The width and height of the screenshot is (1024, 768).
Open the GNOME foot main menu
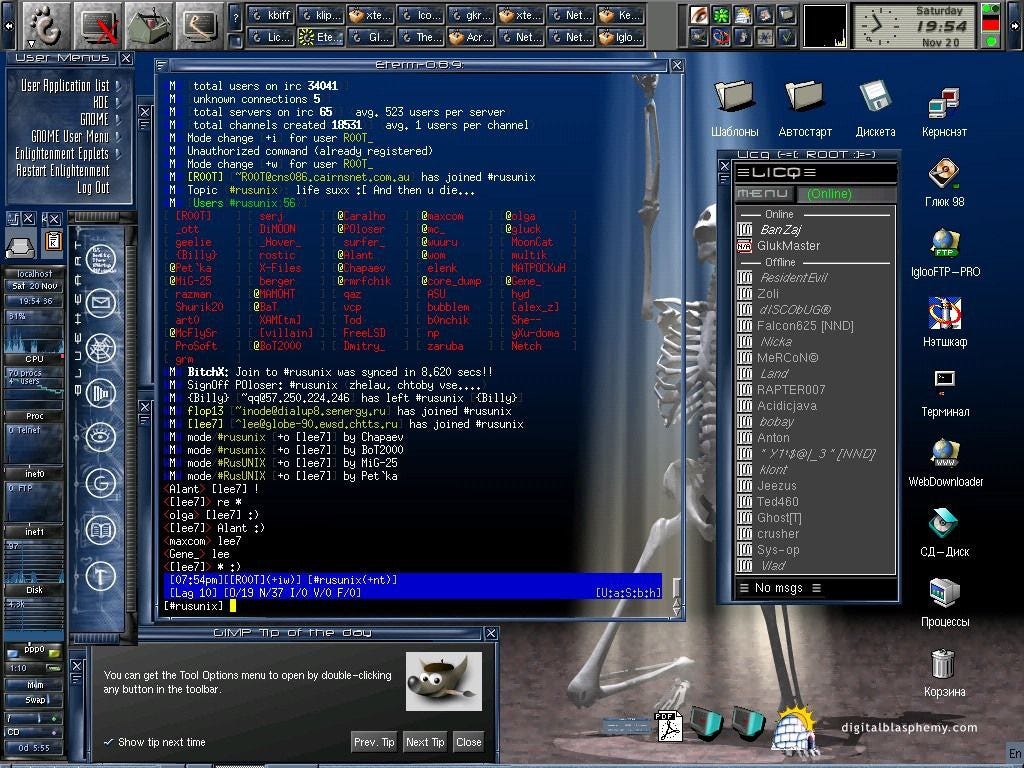tap(45, 25)
